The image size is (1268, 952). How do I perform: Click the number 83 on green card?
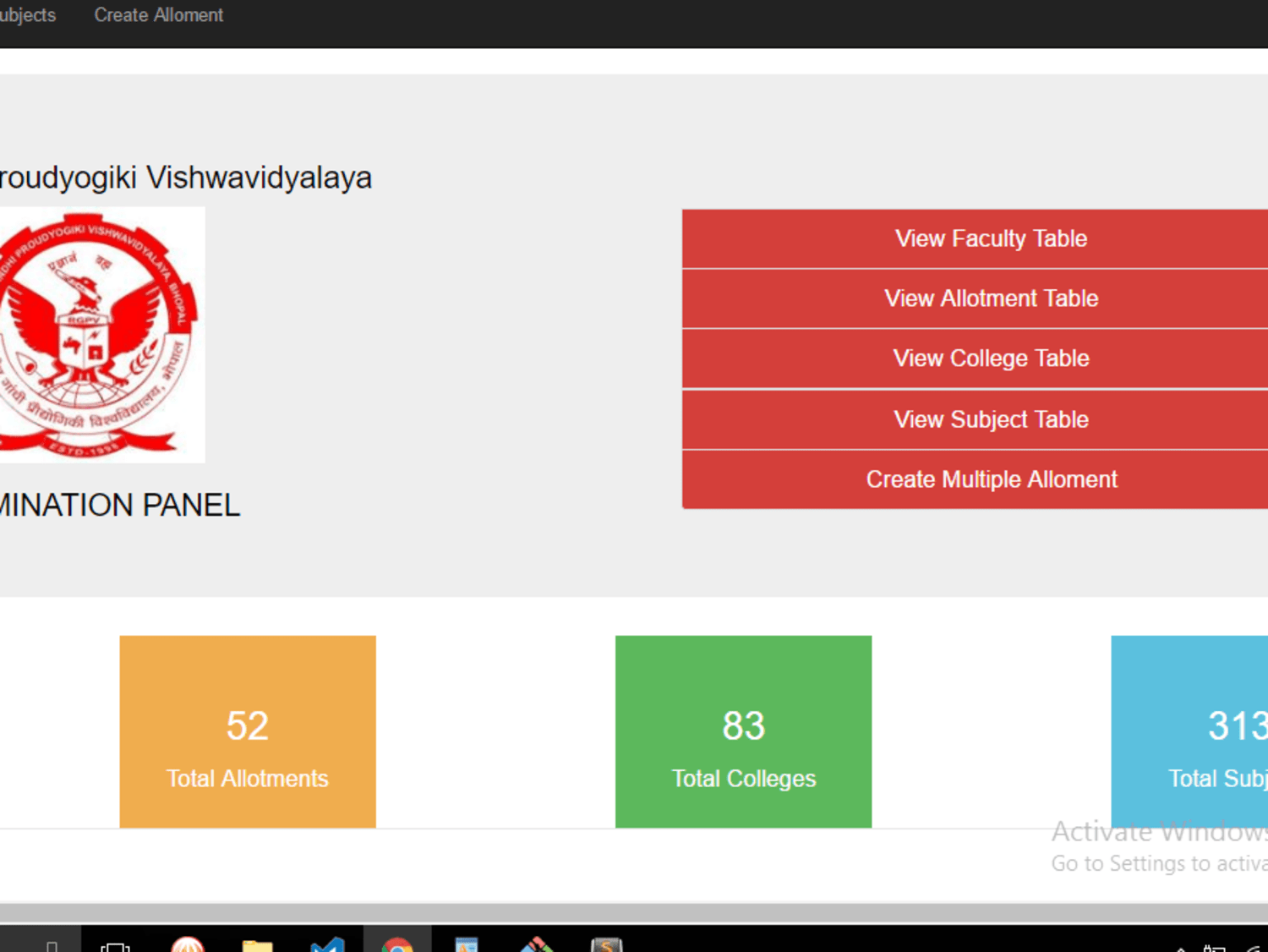click(x=743, y=725)
